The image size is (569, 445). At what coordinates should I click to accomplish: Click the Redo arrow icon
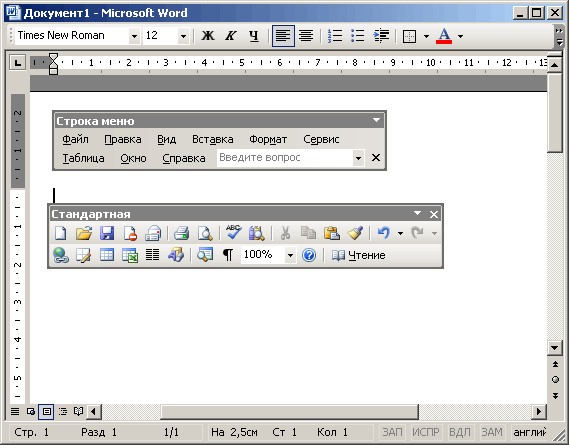click(417, 233)
